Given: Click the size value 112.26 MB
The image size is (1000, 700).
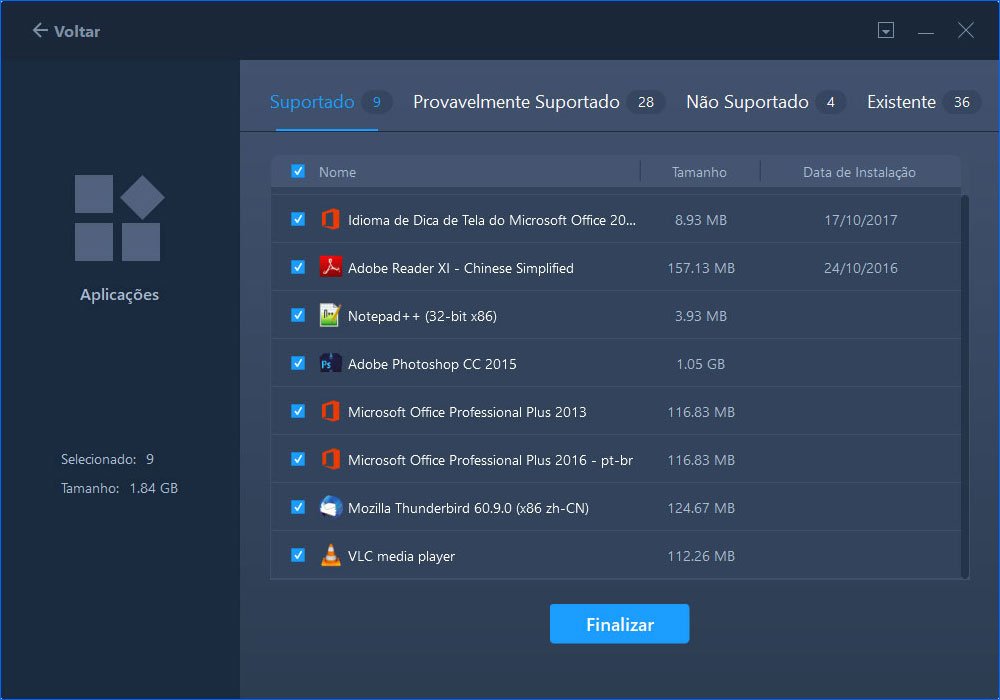Looking at the screenshot, I should 701,556.
